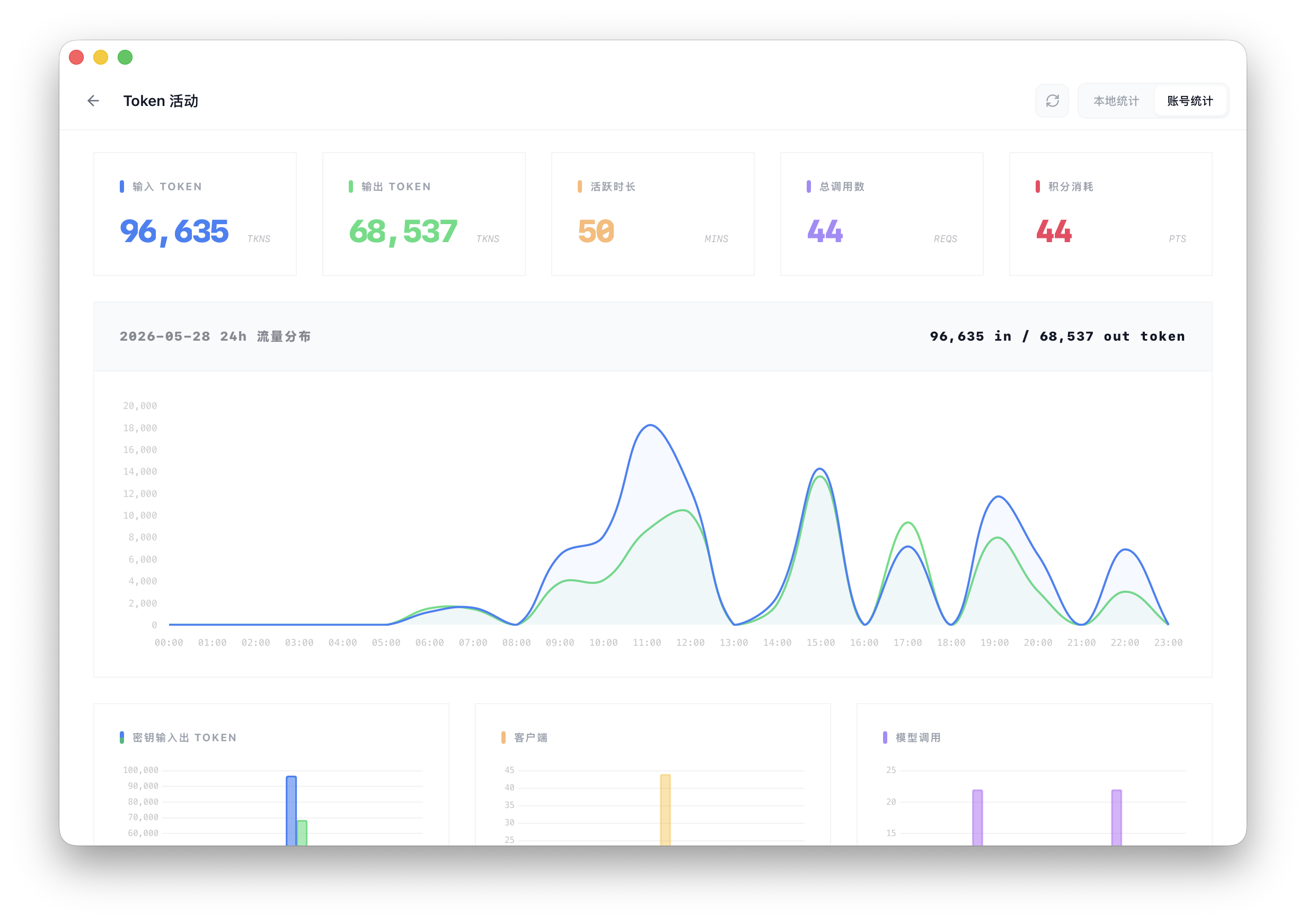Click the blue input bar in 密钥输入出 TOKEN chart
The width and height of the screenshot is (1306, 924).
(292, 810)
